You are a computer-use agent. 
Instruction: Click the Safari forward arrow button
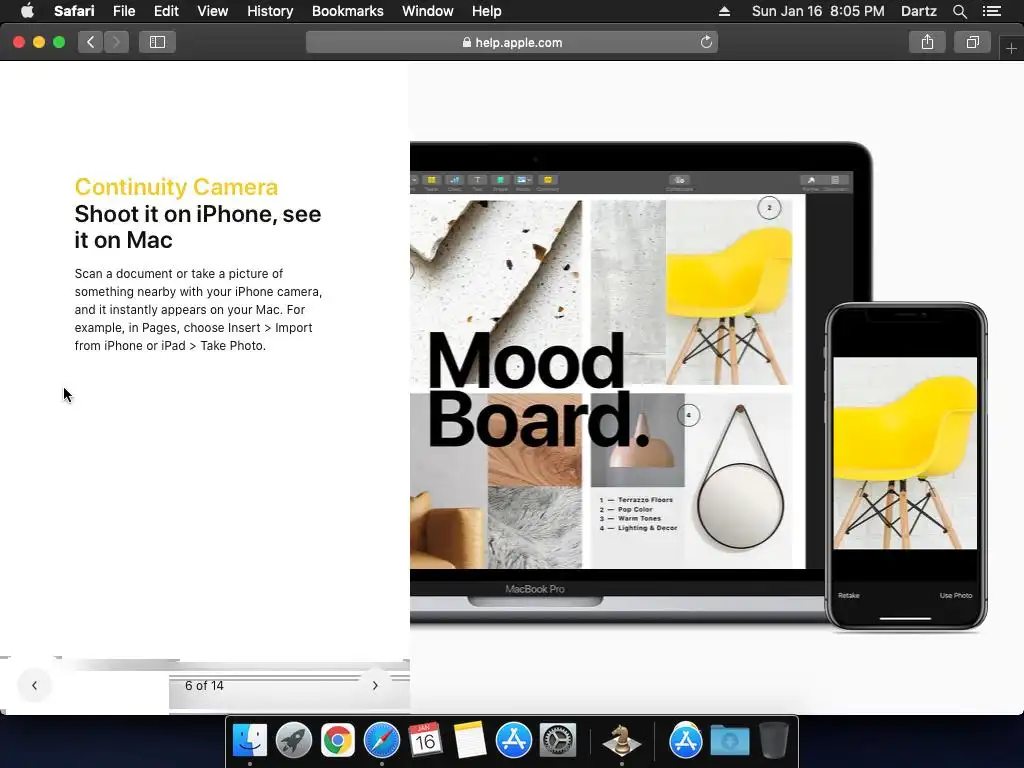tap(116, 42)
